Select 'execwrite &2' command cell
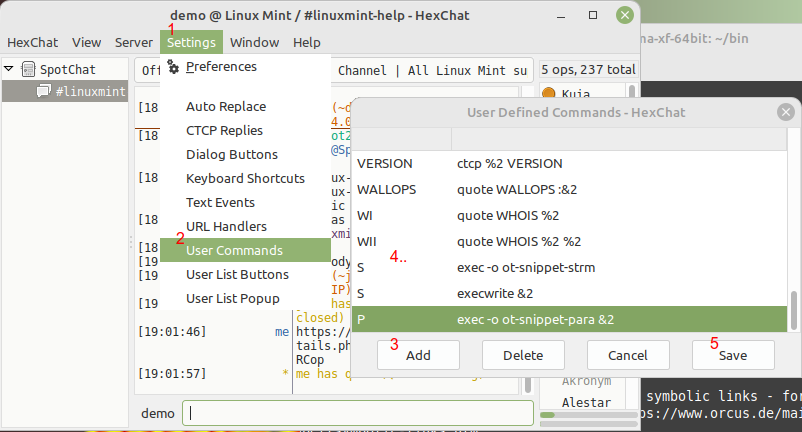Screen dimensions: 802x432 coord(495,293)
